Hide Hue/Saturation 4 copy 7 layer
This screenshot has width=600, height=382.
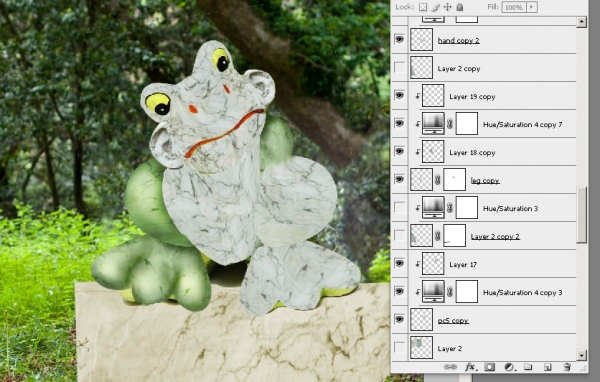click(x=399, y=123)
